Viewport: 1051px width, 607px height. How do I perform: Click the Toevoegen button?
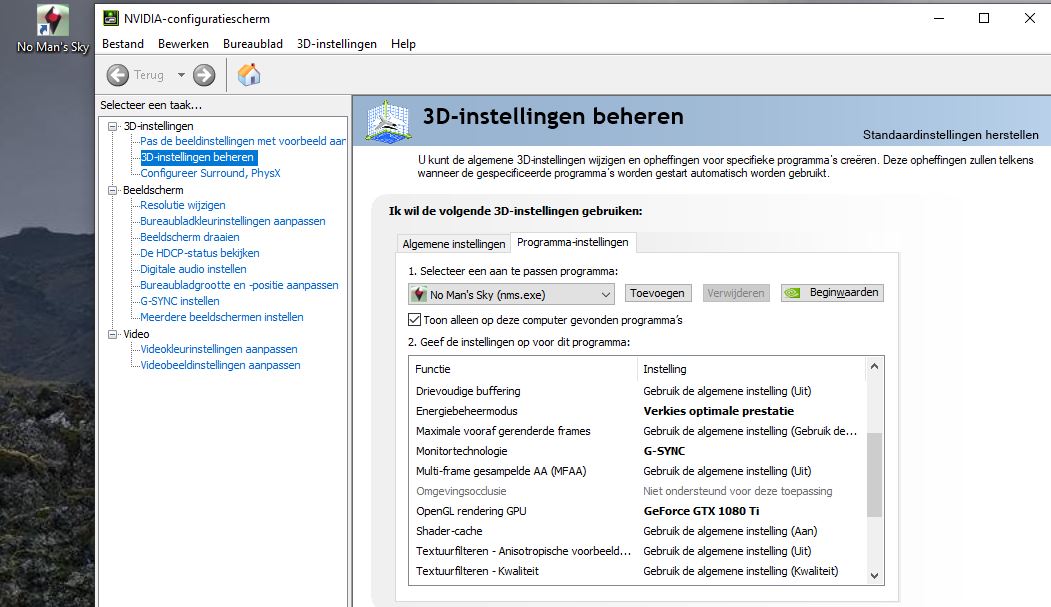[657, 293]
